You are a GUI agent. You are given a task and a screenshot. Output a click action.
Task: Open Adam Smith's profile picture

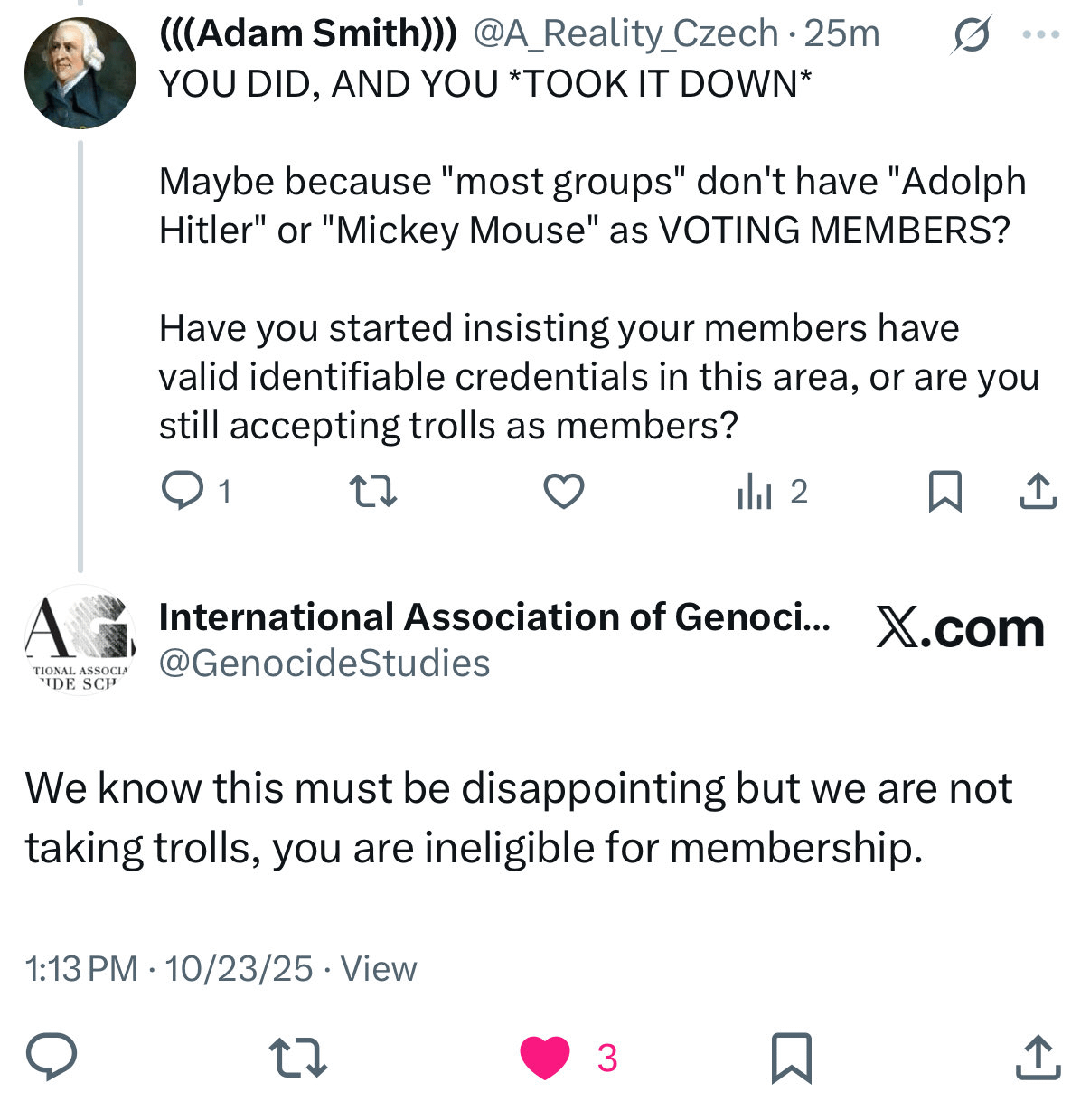point(80,73)
